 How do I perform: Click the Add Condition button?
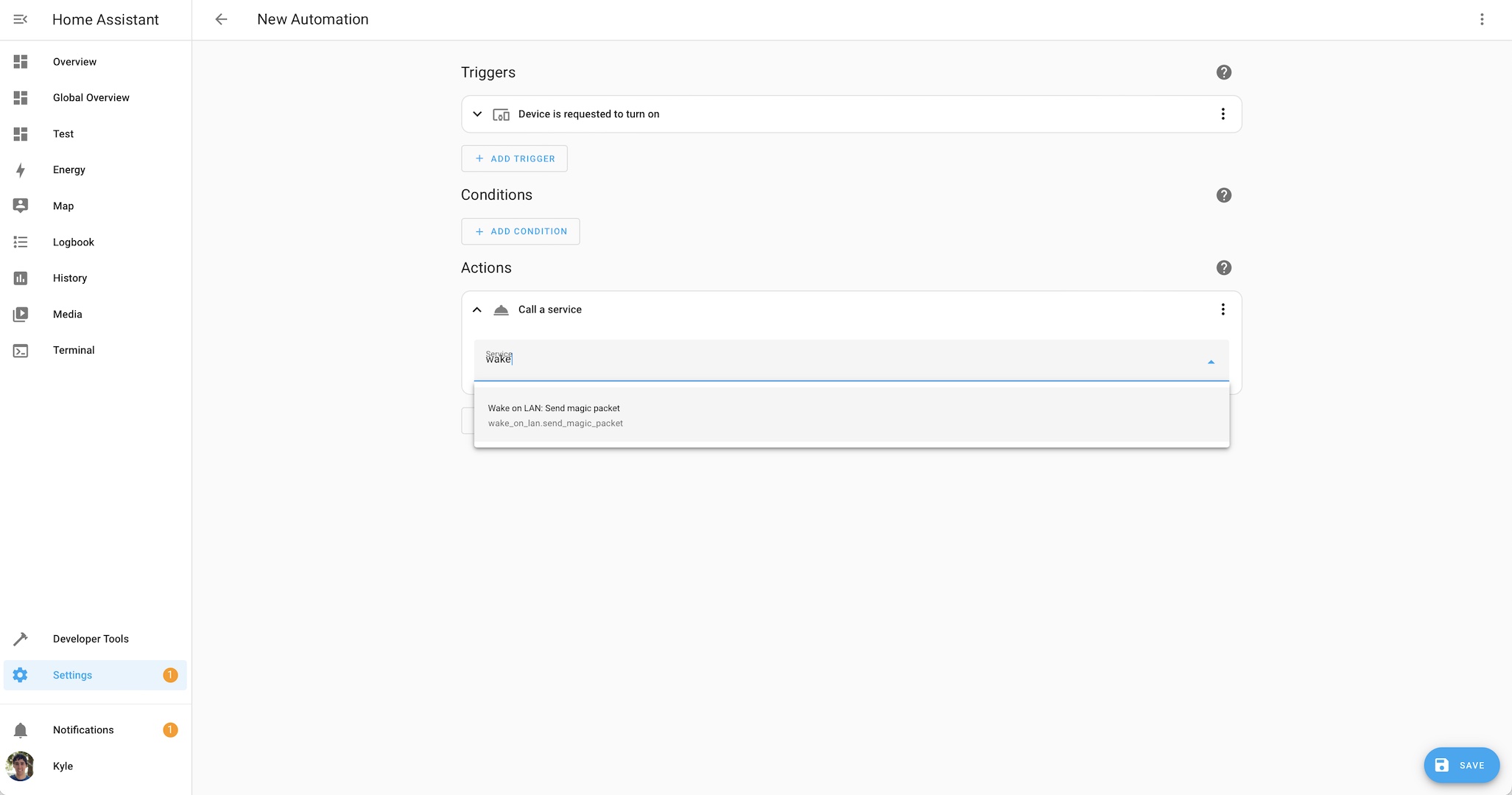521,231
